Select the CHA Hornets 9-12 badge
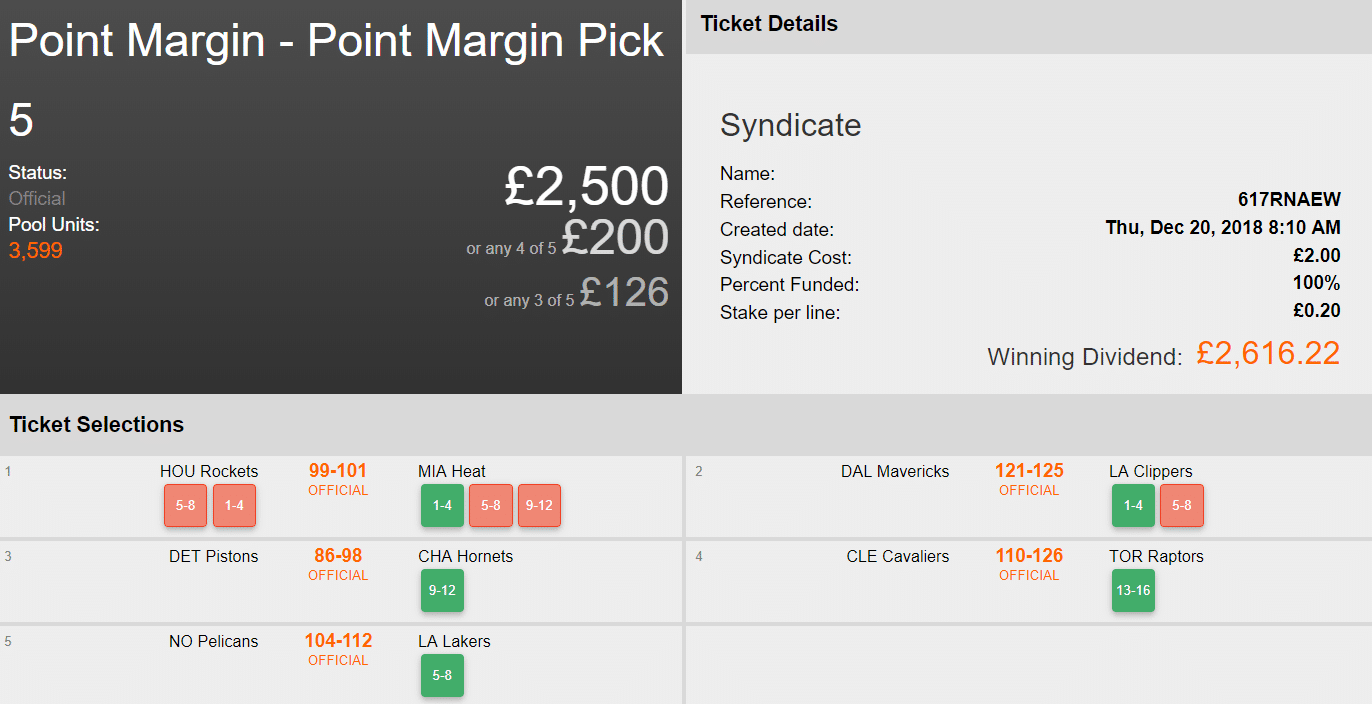This screenshot has height=704, width=1372. (x=442, y=591)
